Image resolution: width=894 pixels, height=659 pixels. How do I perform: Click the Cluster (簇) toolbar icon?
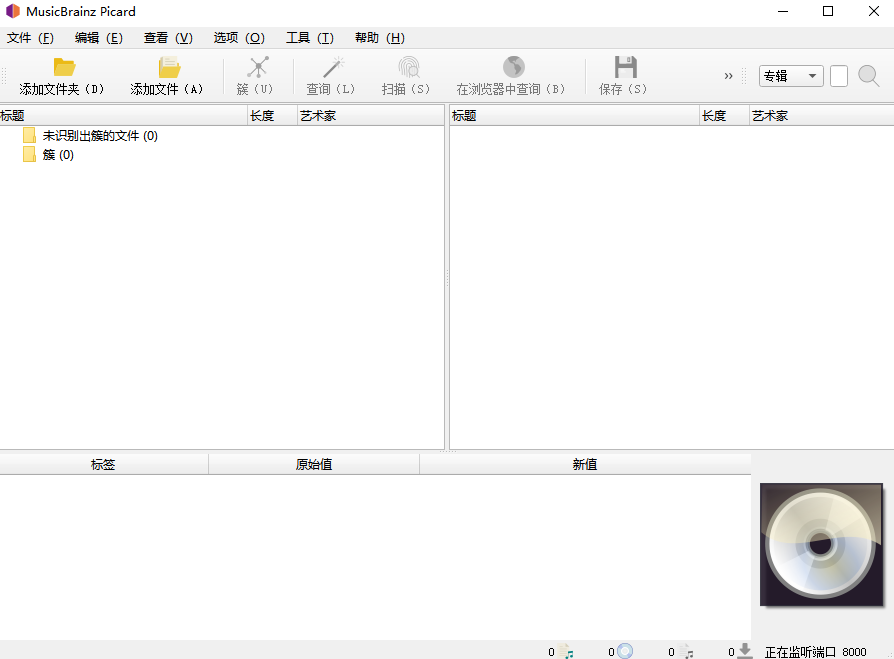258,67
